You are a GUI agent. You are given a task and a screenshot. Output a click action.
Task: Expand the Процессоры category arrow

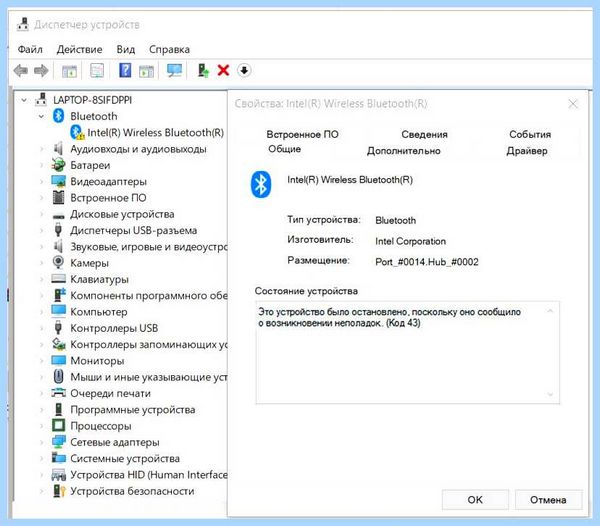(x=41, y=426)
